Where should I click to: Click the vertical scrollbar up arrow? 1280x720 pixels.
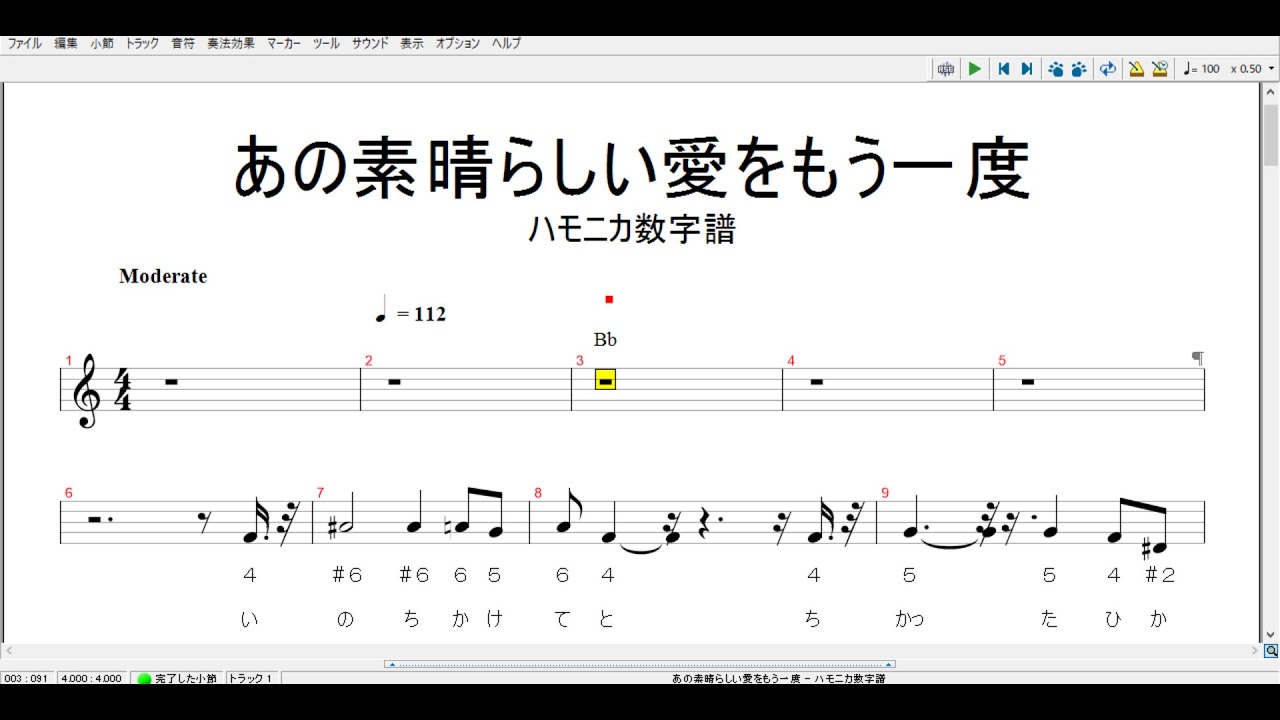(x=1270, y=92)
